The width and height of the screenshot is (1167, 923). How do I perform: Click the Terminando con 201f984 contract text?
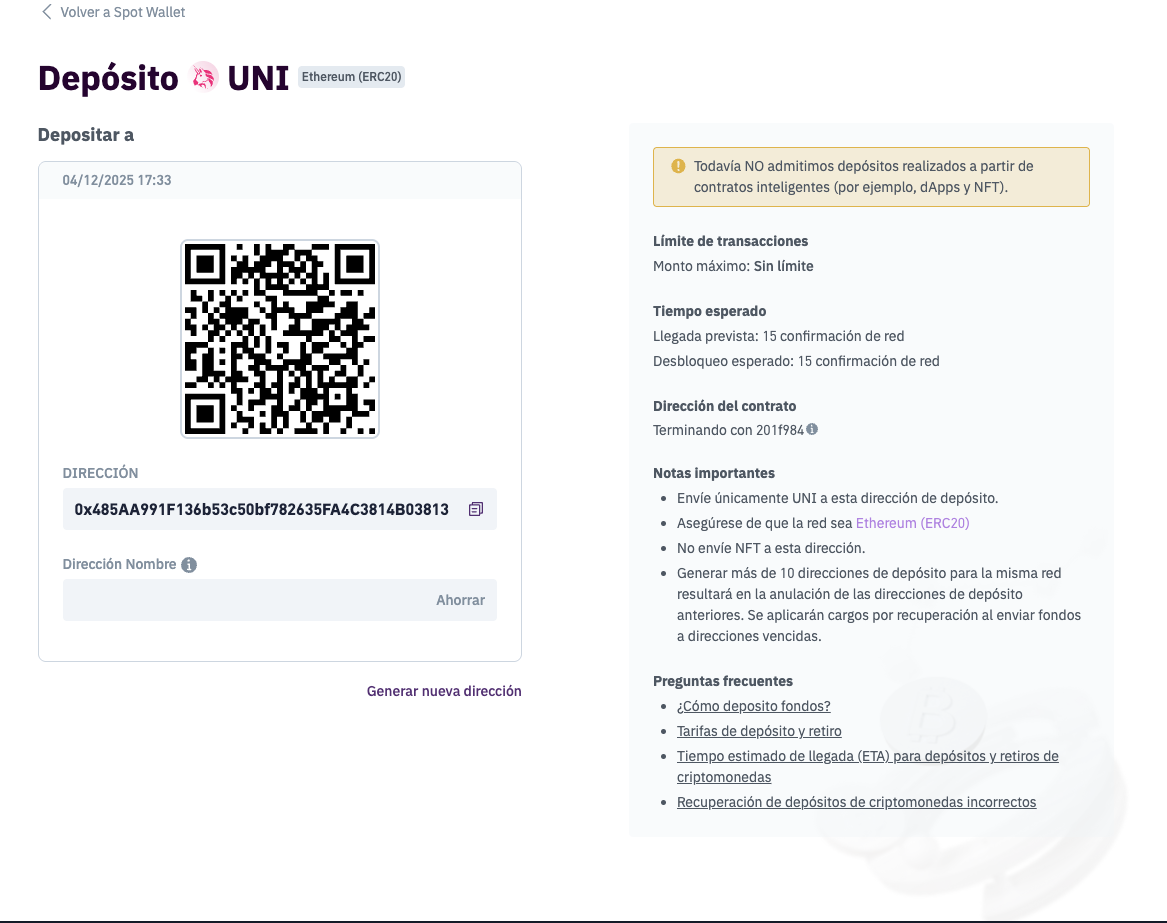[x=728, y=430]
